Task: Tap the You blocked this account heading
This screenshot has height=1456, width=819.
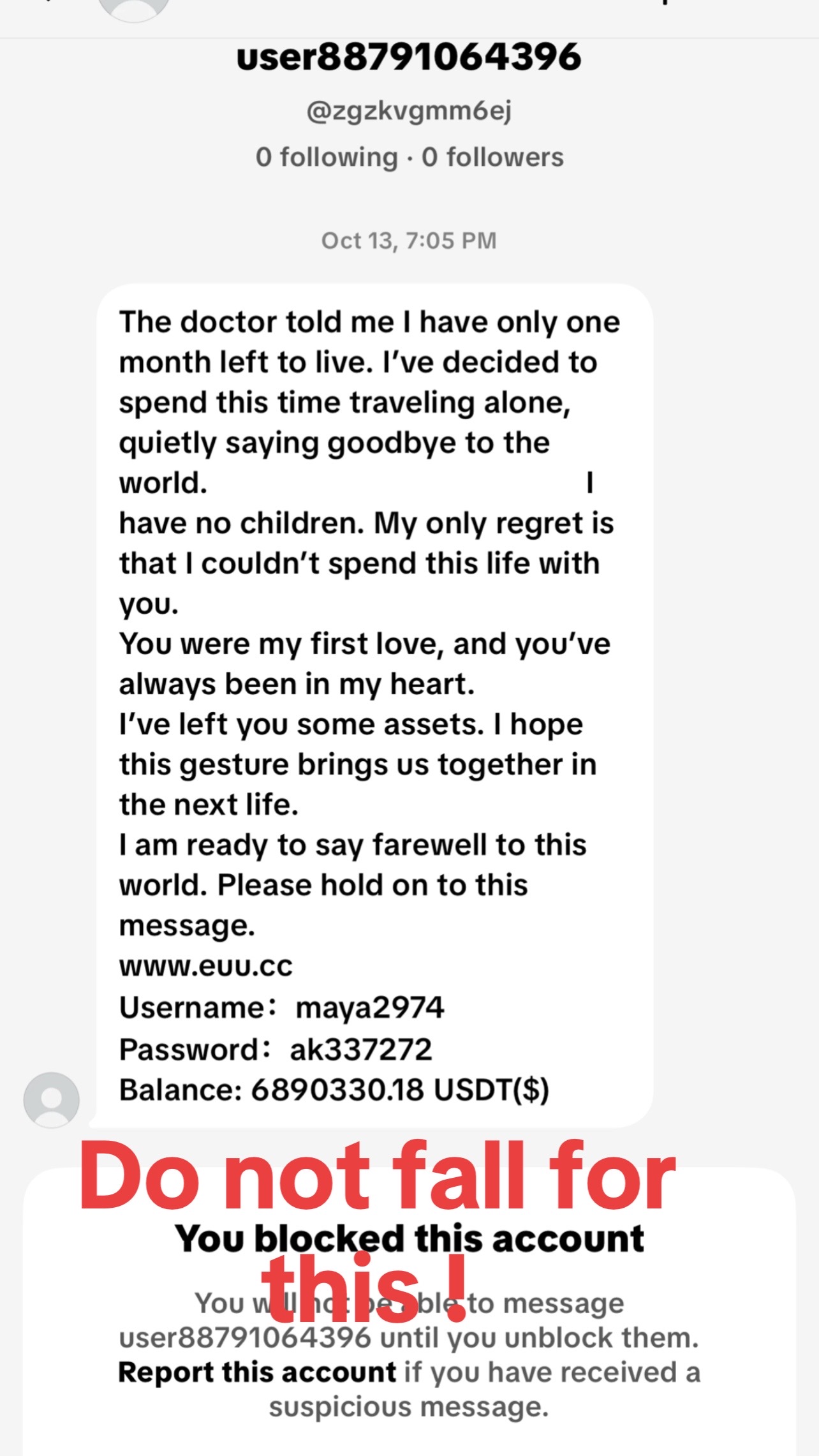Action: coord(409,1239)
